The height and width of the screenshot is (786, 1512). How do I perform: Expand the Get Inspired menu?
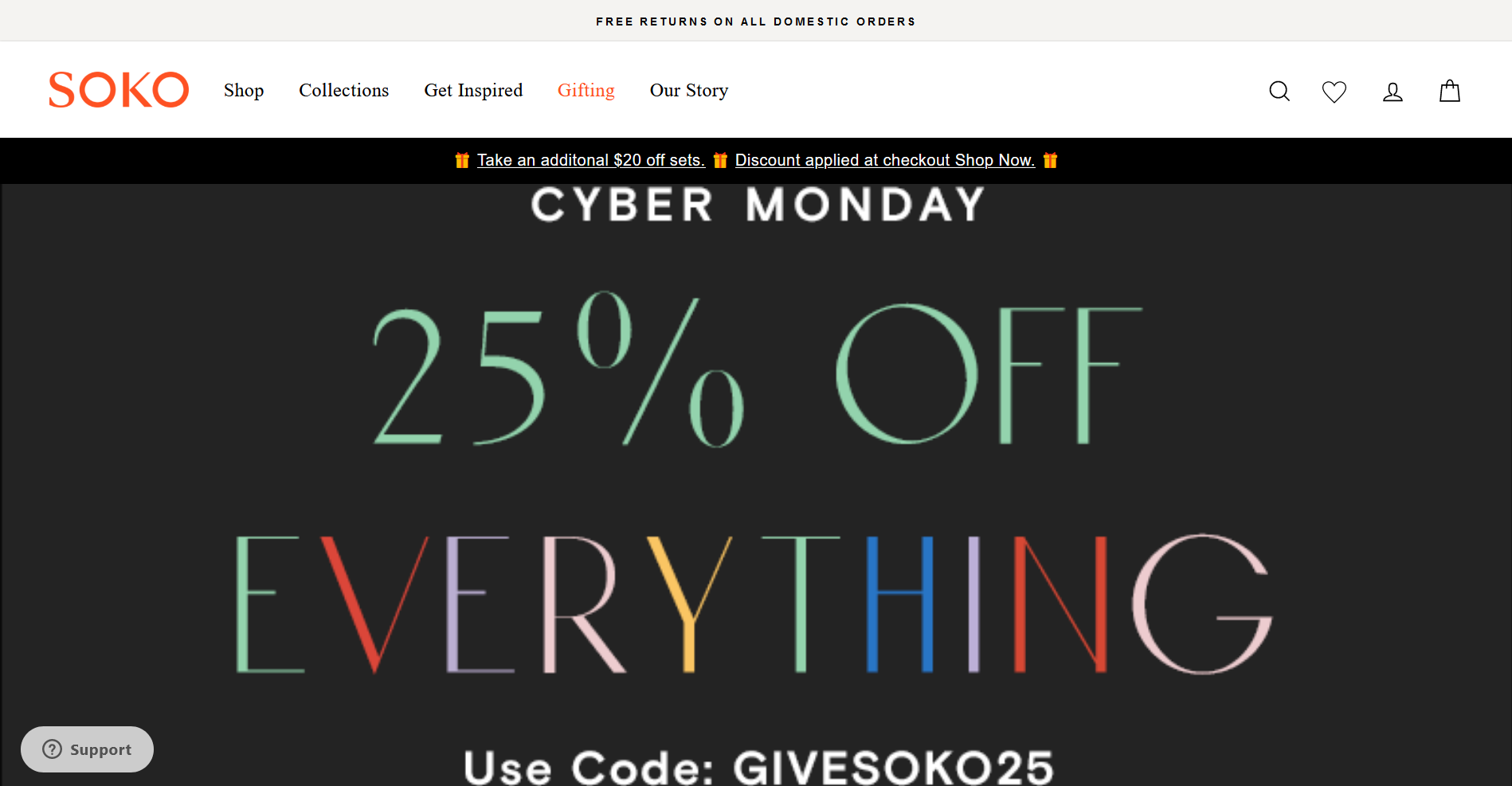tap(473, 91)
